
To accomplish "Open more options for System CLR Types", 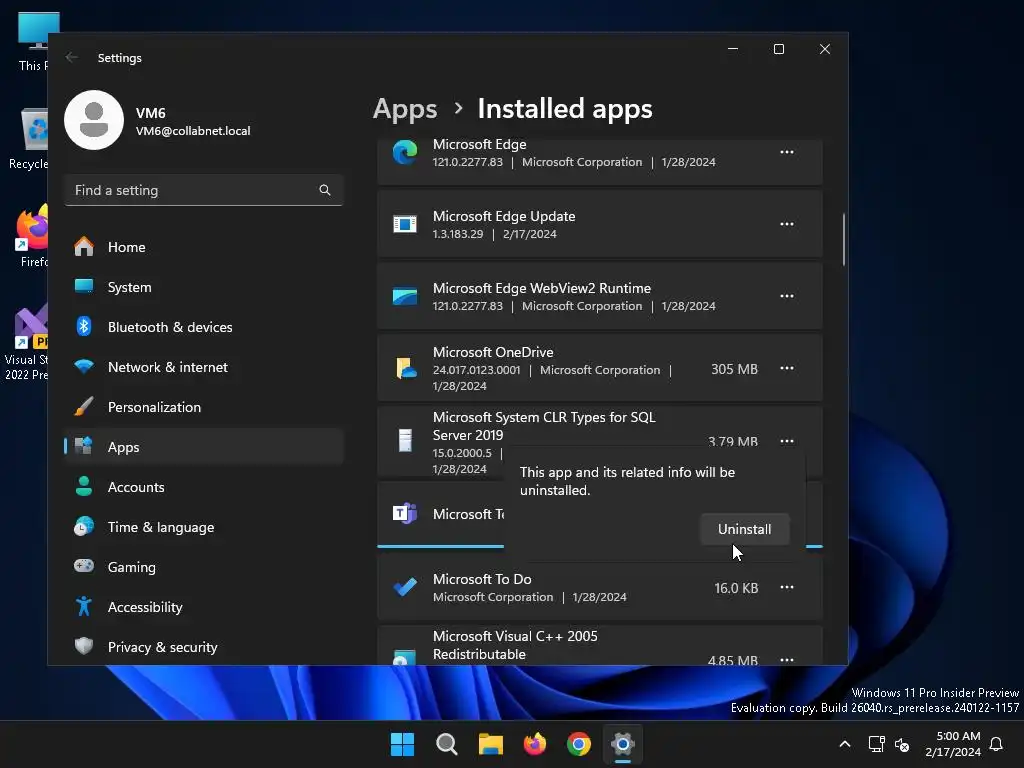I will (787, 441).
